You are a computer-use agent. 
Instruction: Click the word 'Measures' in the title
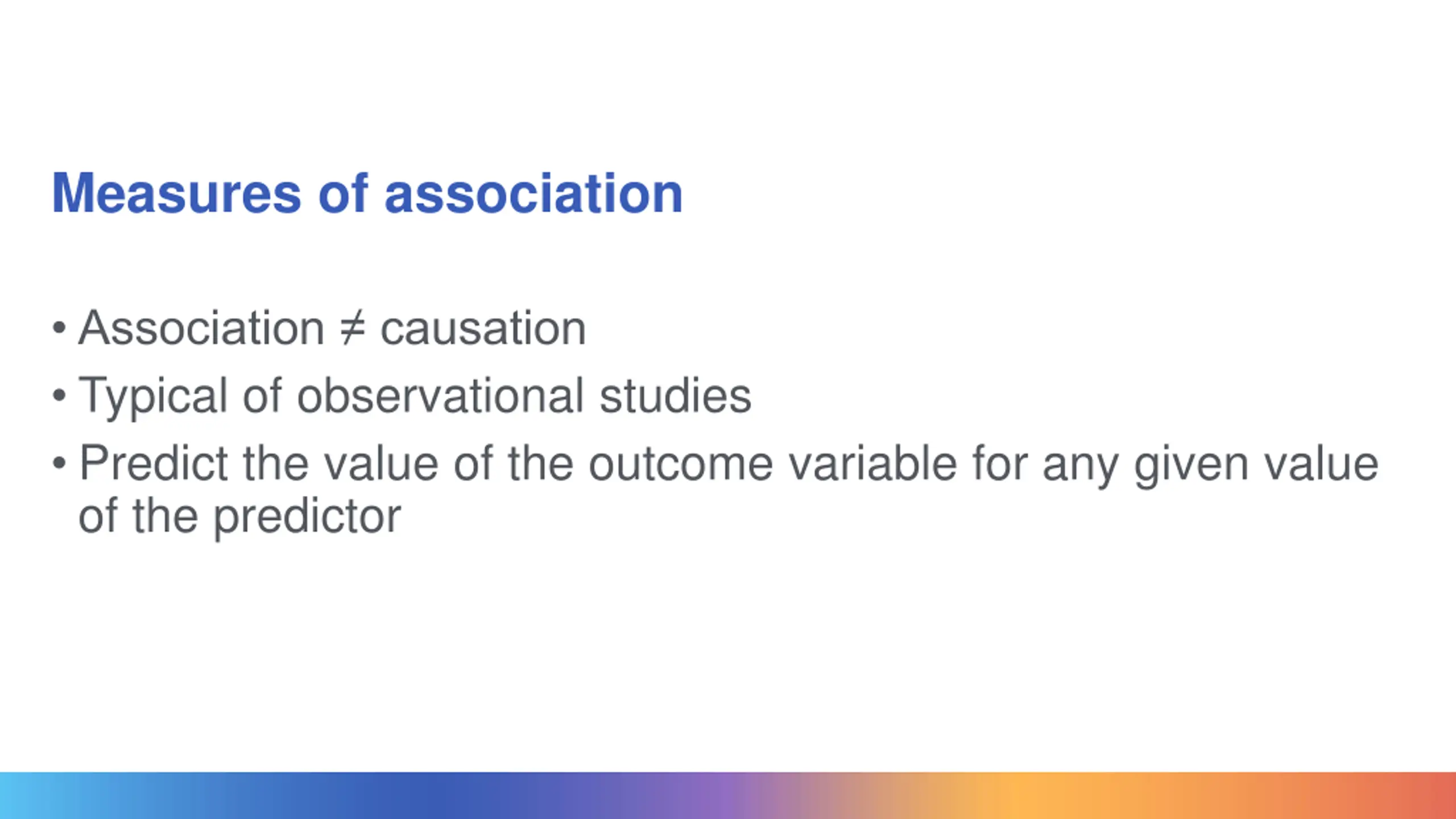[x=176, y=194]
